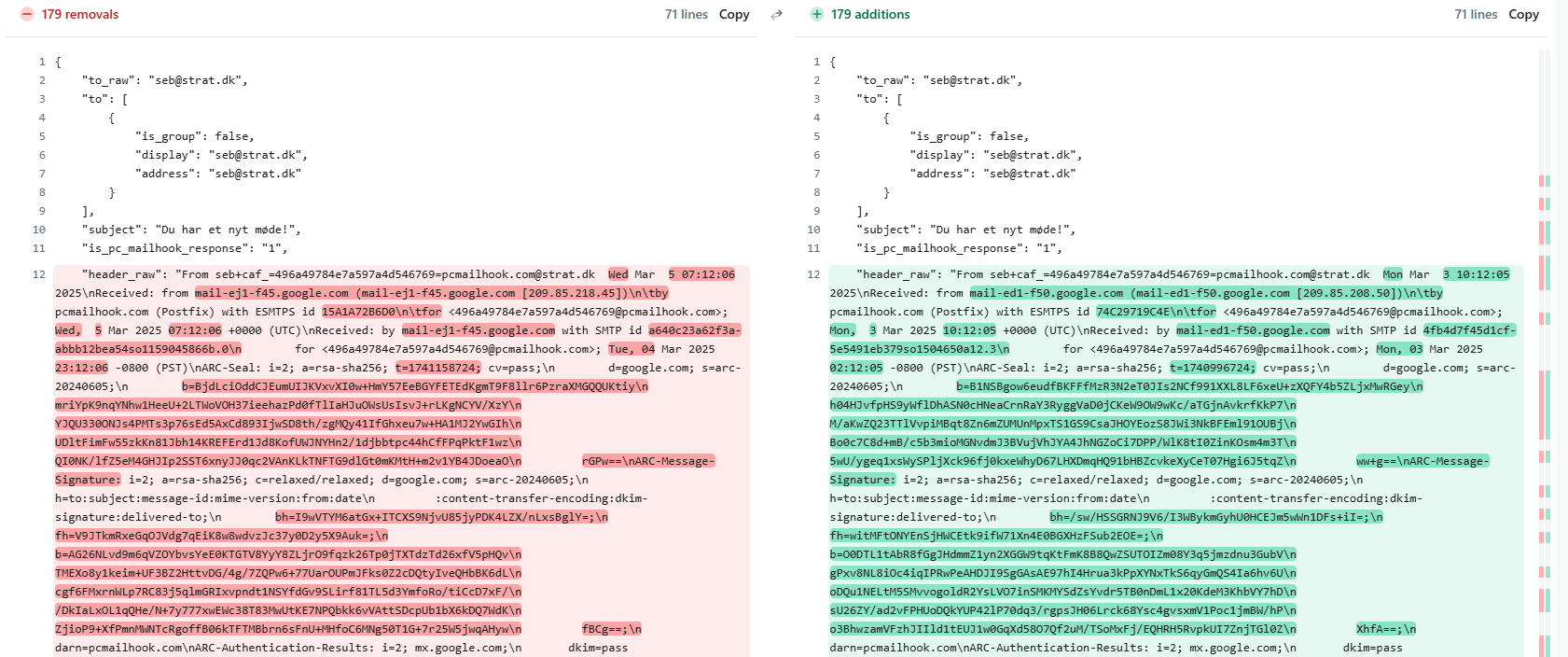Image resolution: width=1568 pixels, height=657 pixels.
Task: Click the line starting 'fh=witMFtONYEnSj' in the additions pane
Action: [x=996, y=536]
